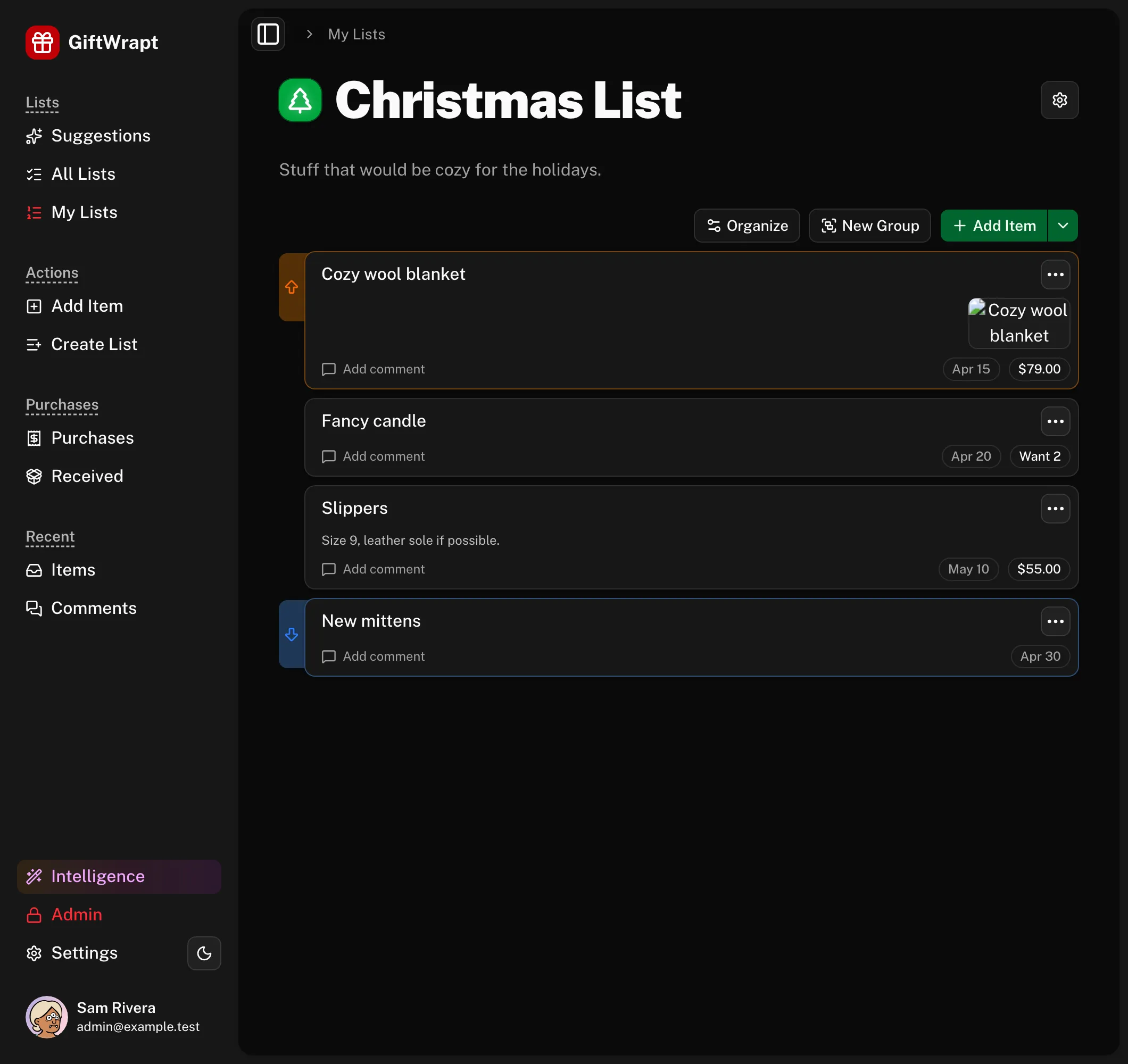
Task: Create a New Group
Action: (870, 226)
